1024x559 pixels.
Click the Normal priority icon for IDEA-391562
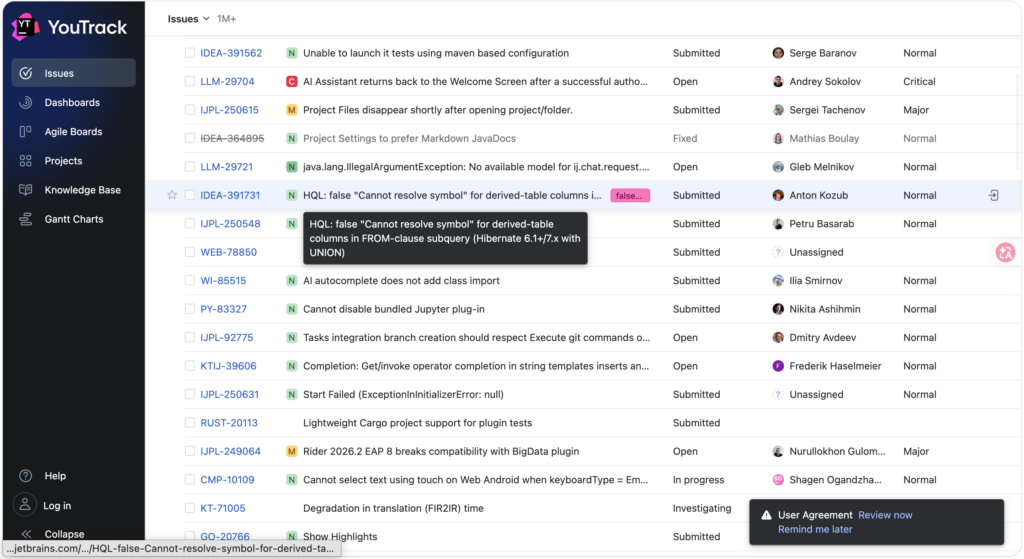(x=292, y=53)
